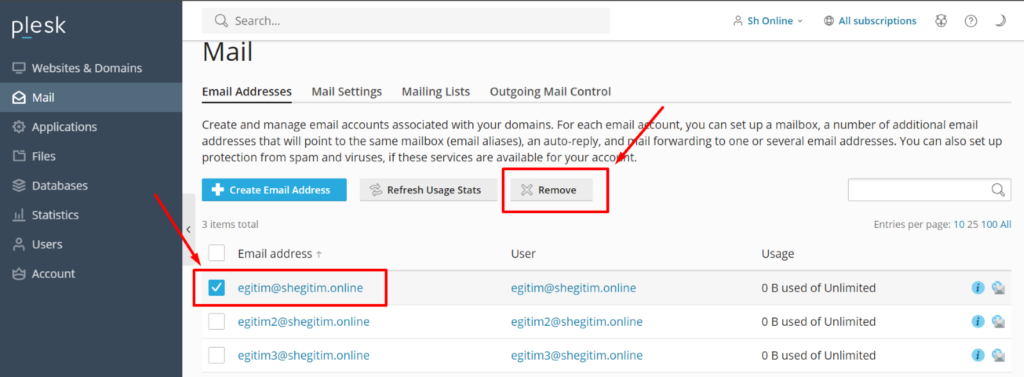
Task: Open the help question mark icon
Action: (x=971, y=21)
